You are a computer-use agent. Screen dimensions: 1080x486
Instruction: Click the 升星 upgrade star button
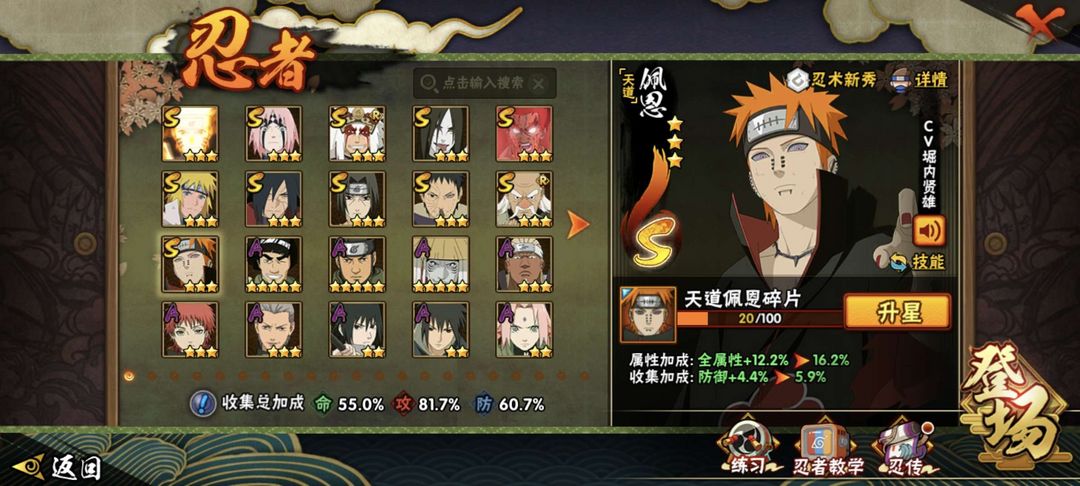(897, 311)
